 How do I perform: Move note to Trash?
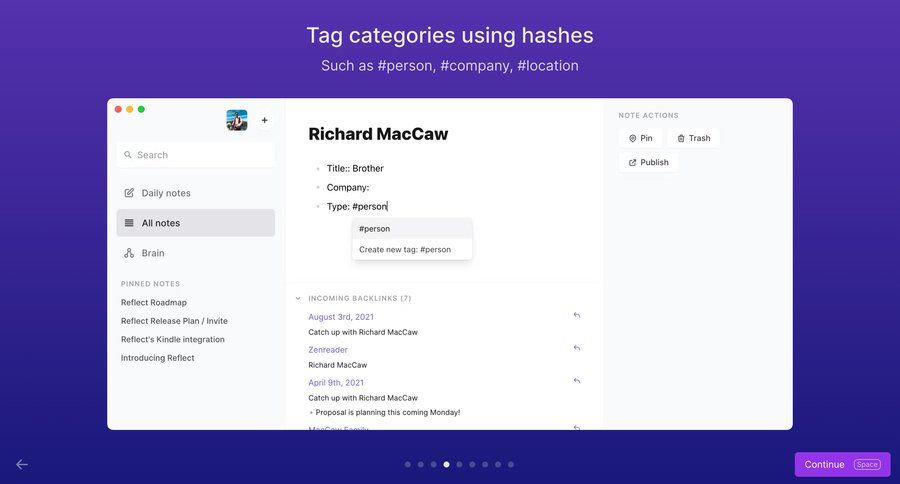tap(693, 138)
